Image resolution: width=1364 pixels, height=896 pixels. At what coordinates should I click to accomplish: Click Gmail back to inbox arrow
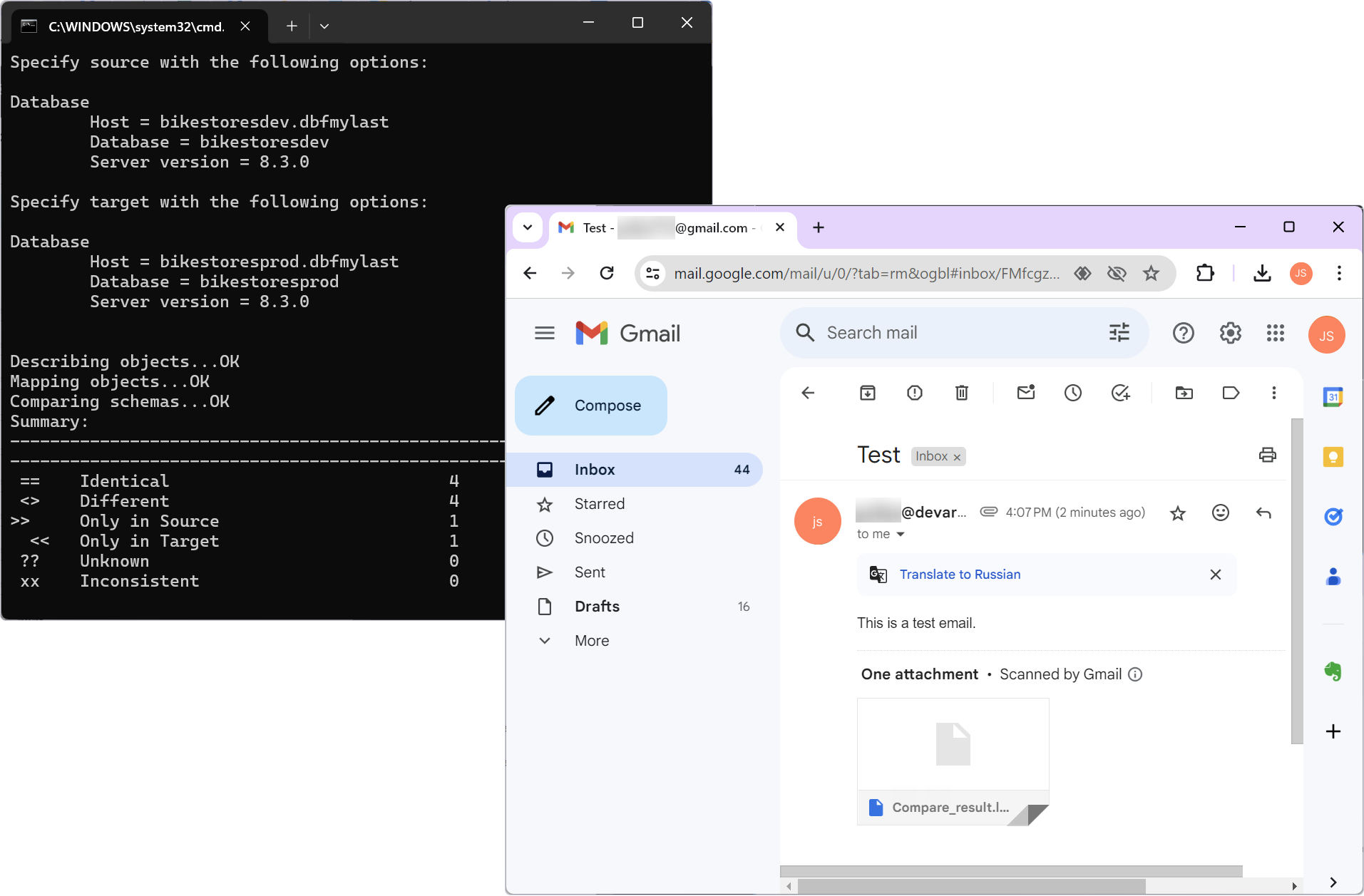point(808,393)
